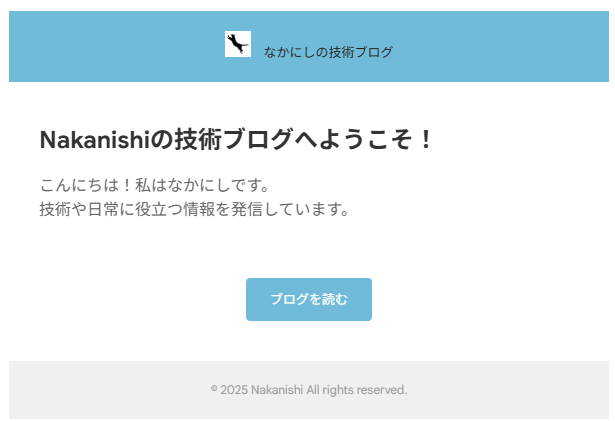
Task: Click the 2025 Nakanishi copyright notice
Action: (x=309, y=390)
